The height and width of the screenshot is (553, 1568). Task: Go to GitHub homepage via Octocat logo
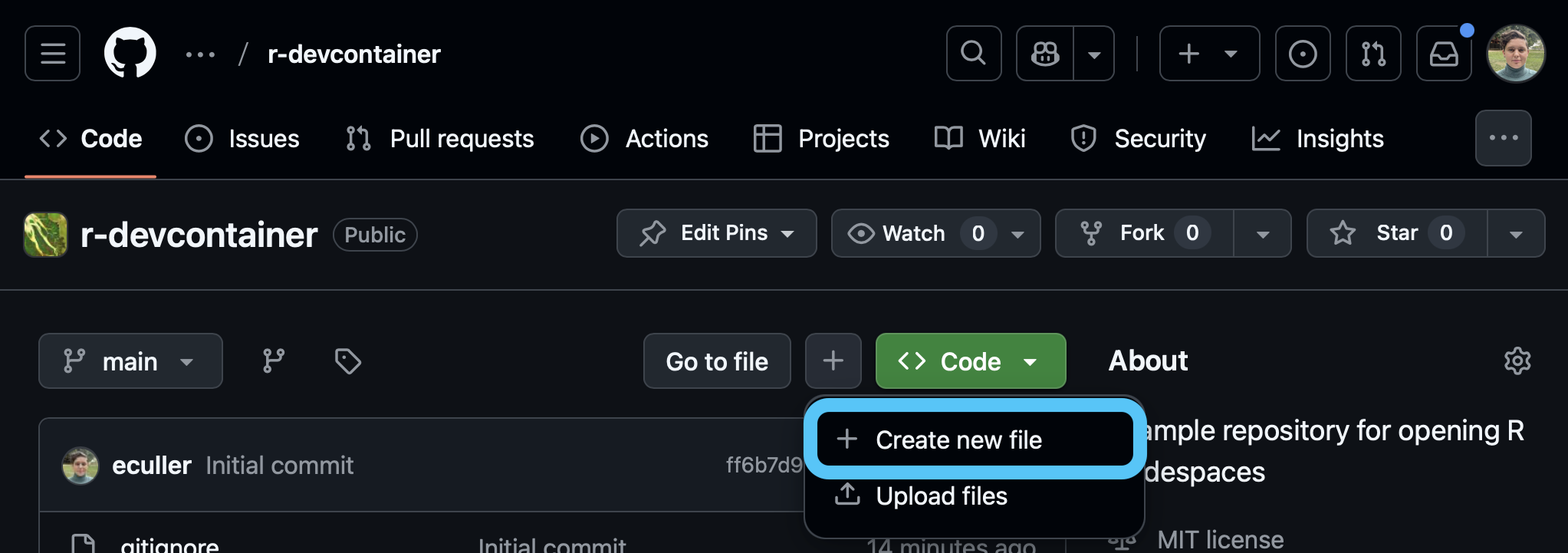pos(130,54)
